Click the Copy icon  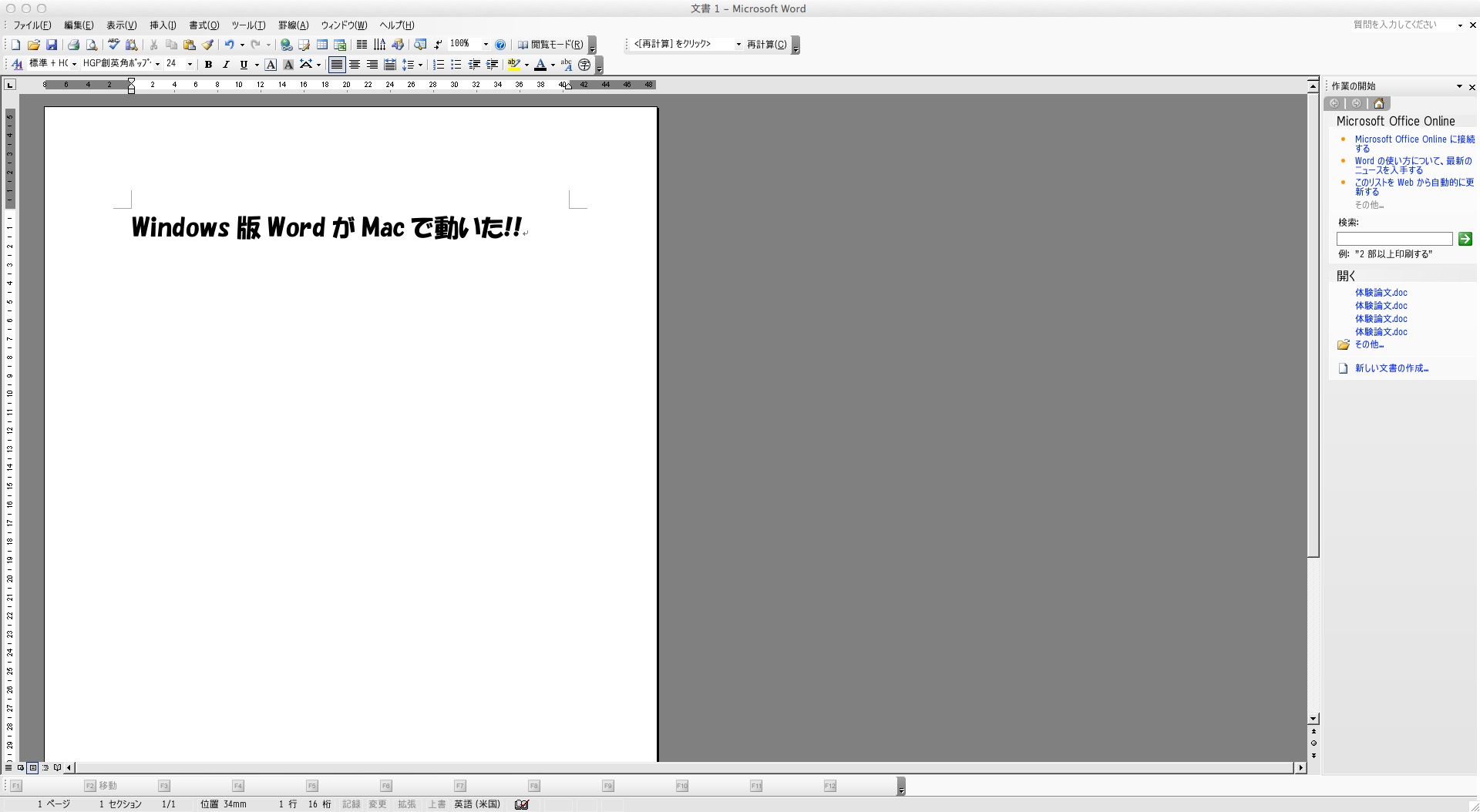click(171, 45)
